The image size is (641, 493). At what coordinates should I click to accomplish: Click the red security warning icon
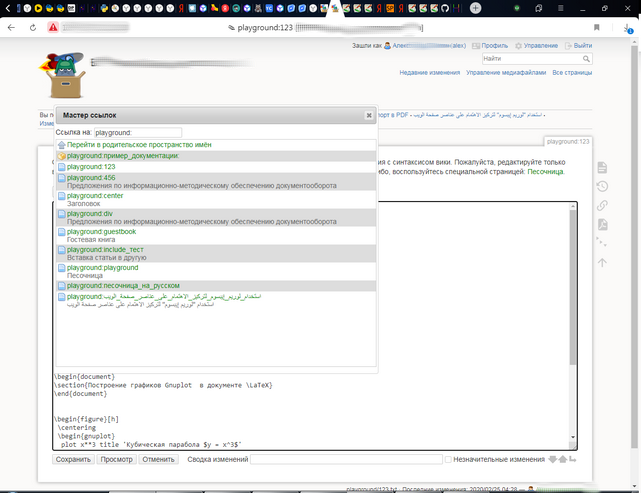[53, 27]
